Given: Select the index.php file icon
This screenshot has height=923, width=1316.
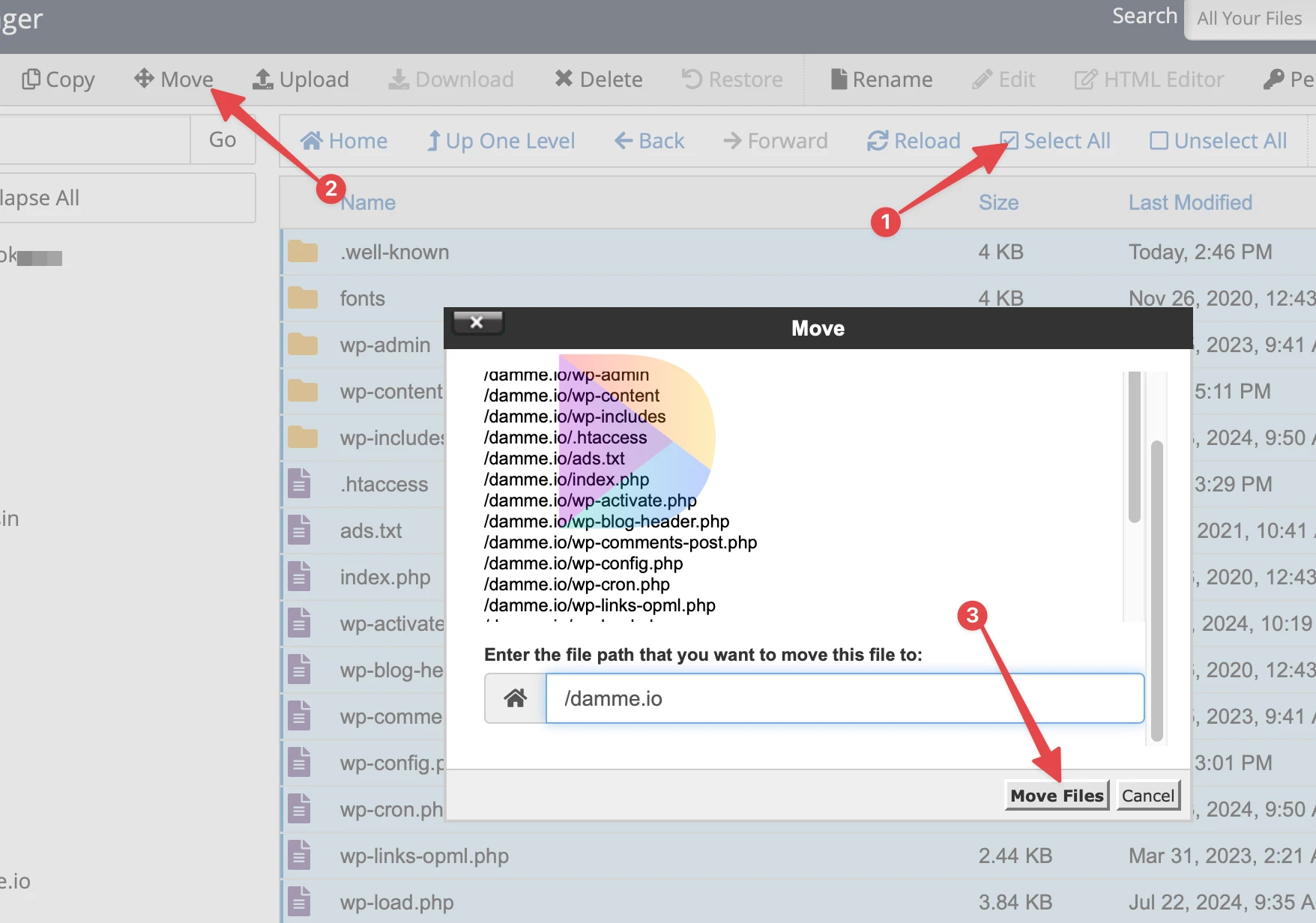Looking at the screenshot, I should click(x=300, y=577).
